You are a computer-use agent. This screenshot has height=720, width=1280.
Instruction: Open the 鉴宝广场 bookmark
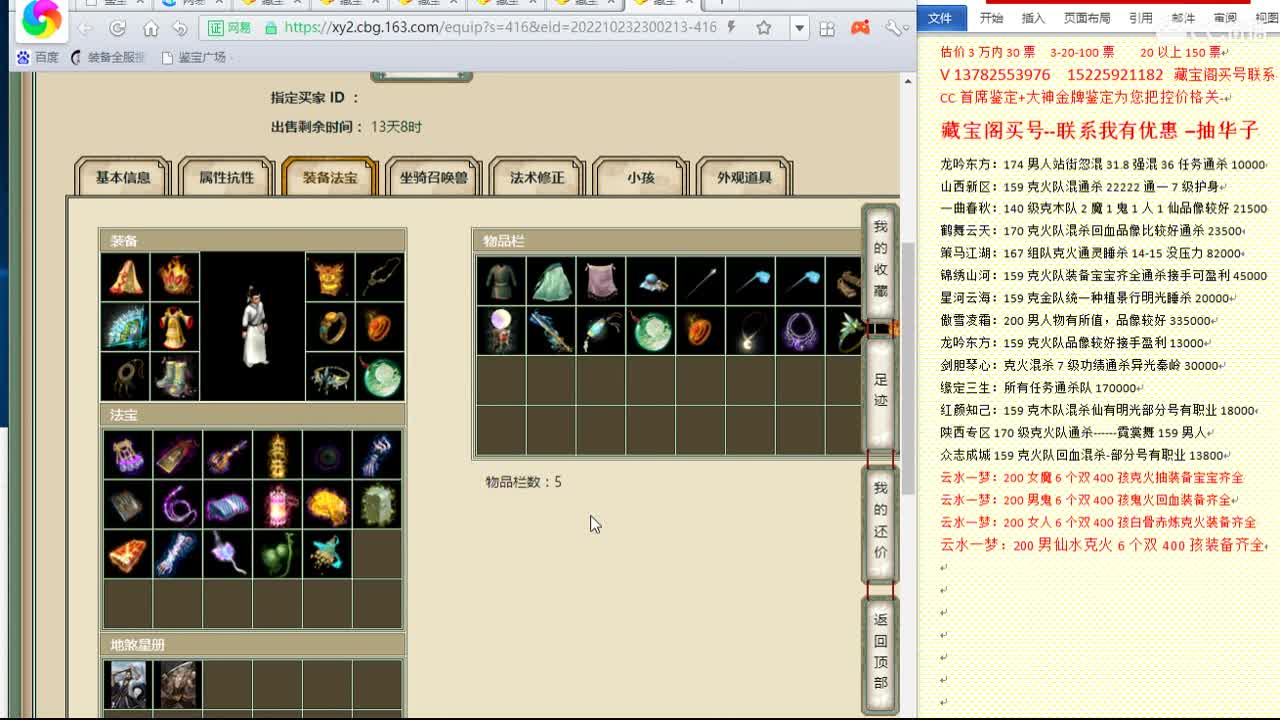[x=194, y=57]
